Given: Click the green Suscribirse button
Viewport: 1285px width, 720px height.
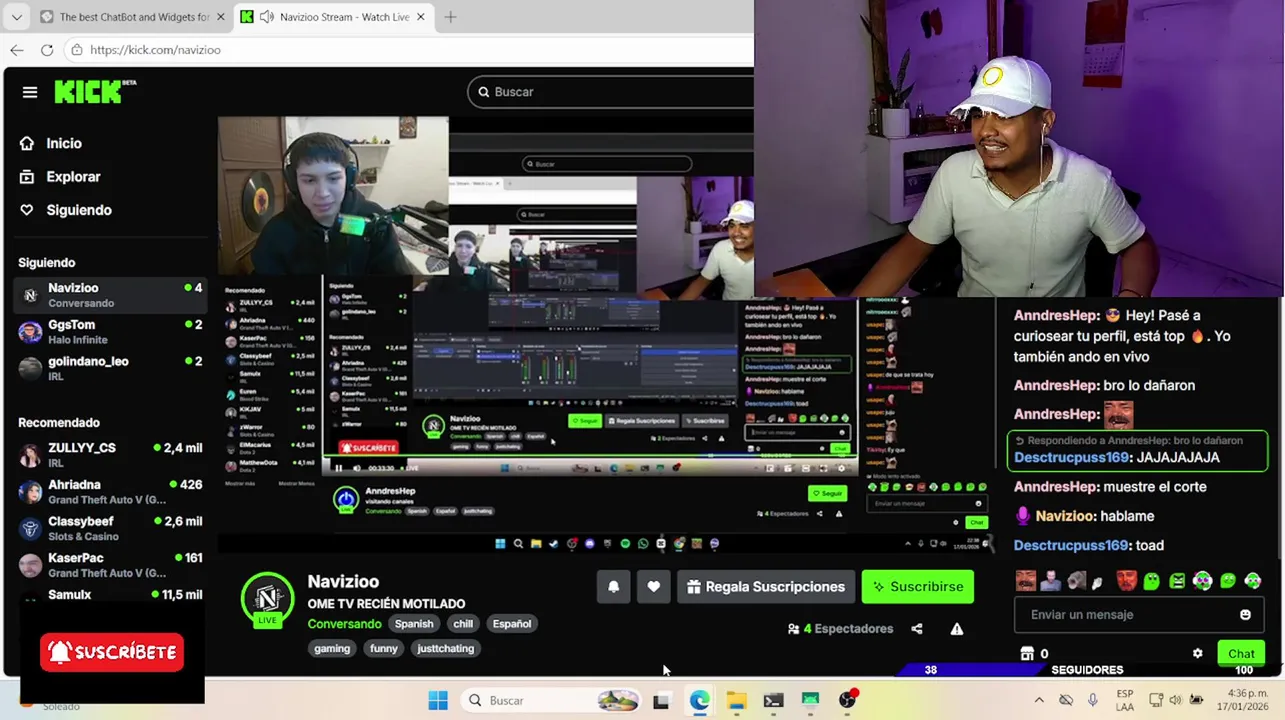Looking at the screenshot, I should coord(918,587).
